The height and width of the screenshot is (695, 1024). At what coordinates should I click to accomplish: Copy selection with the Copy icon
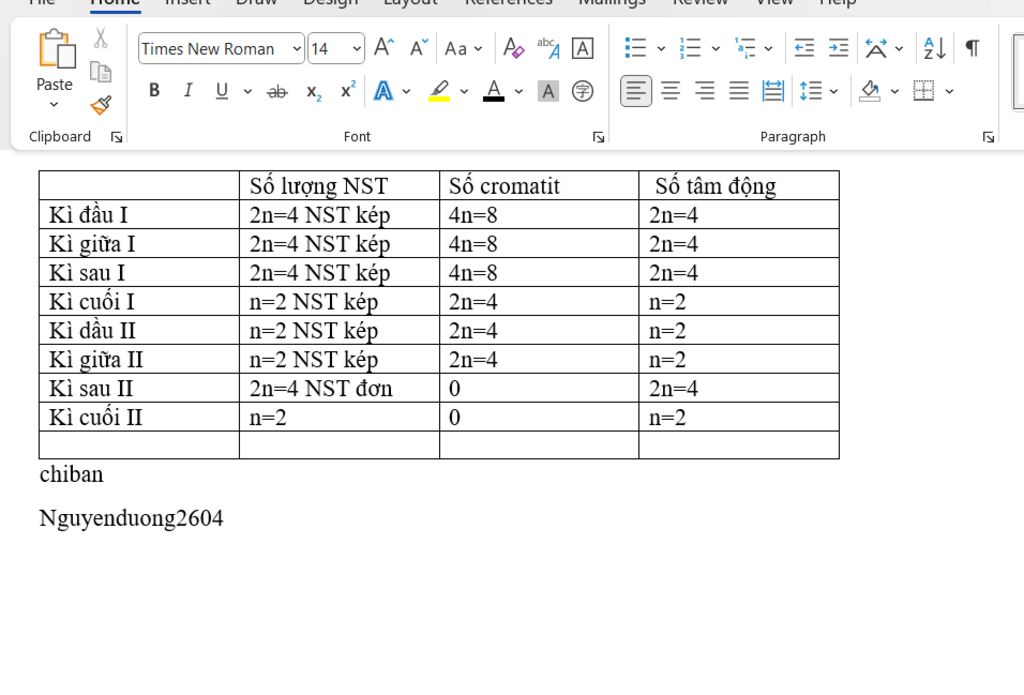tap(100, 72)
